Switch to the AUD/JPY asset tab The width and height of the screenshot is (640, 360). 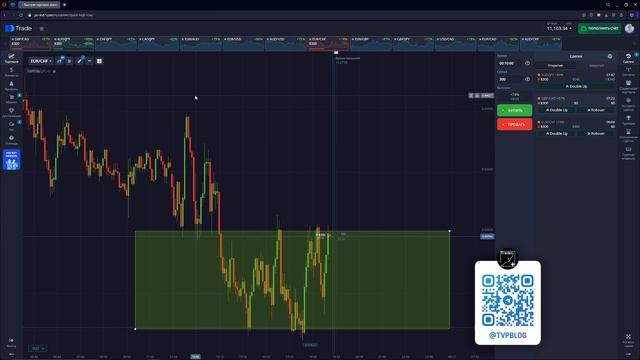point(73,43)
